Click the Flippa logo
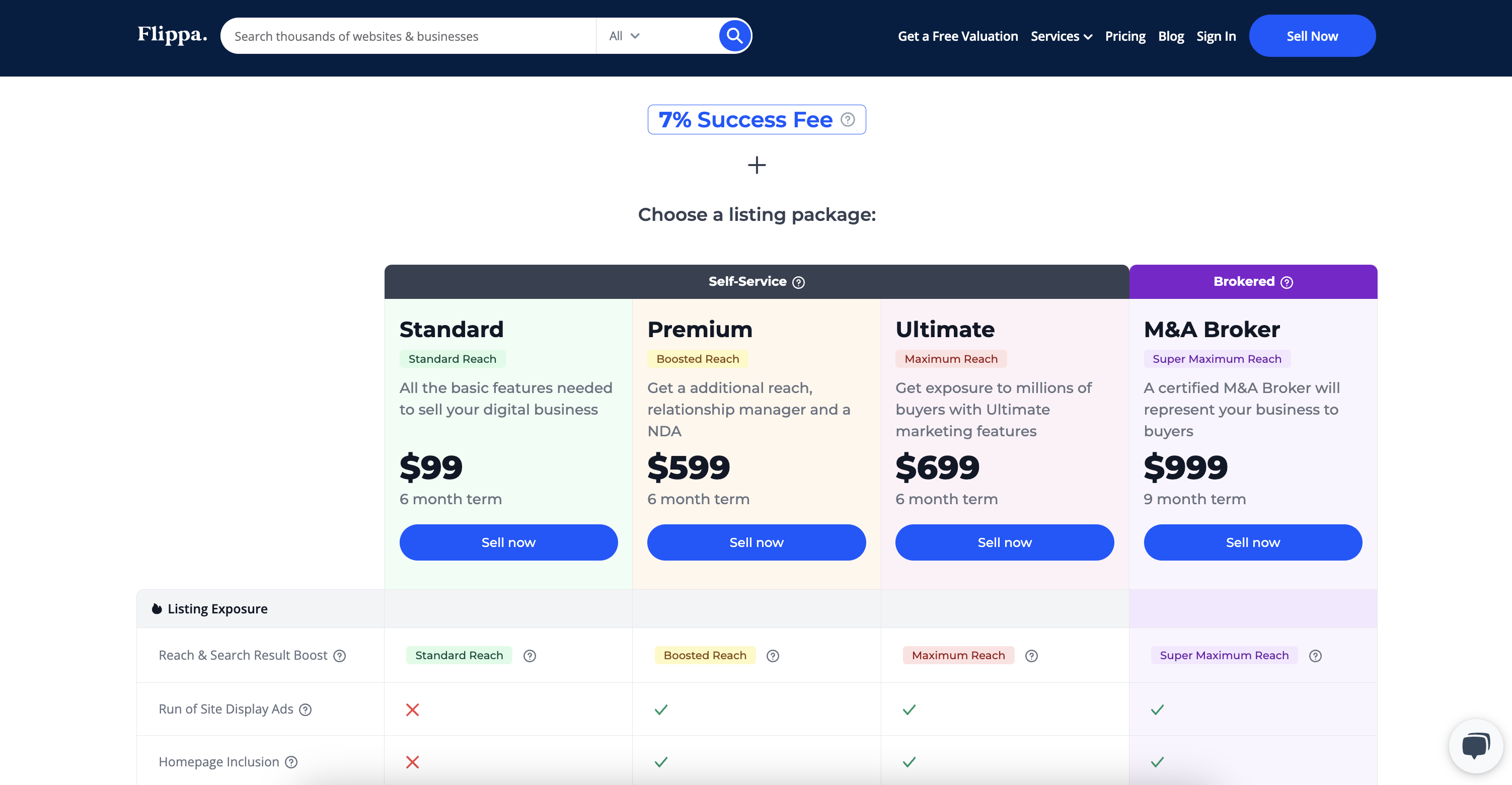The image size is (1512, 785). pyautogui.click(x=172, y=35)
